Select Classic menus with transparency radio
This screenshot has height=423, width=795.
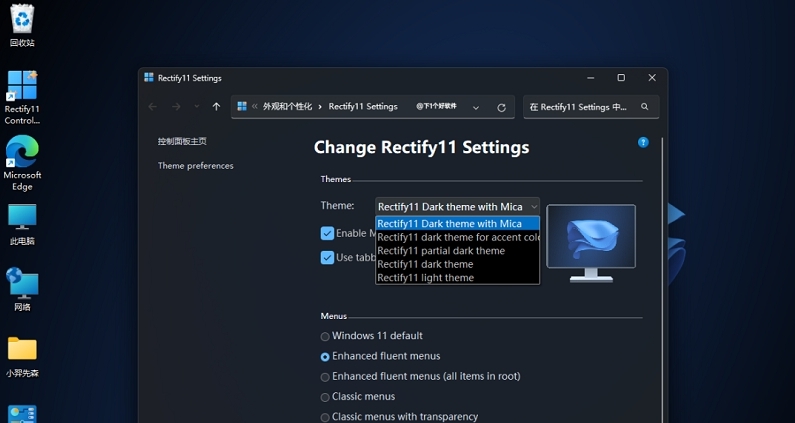point(325,417)
